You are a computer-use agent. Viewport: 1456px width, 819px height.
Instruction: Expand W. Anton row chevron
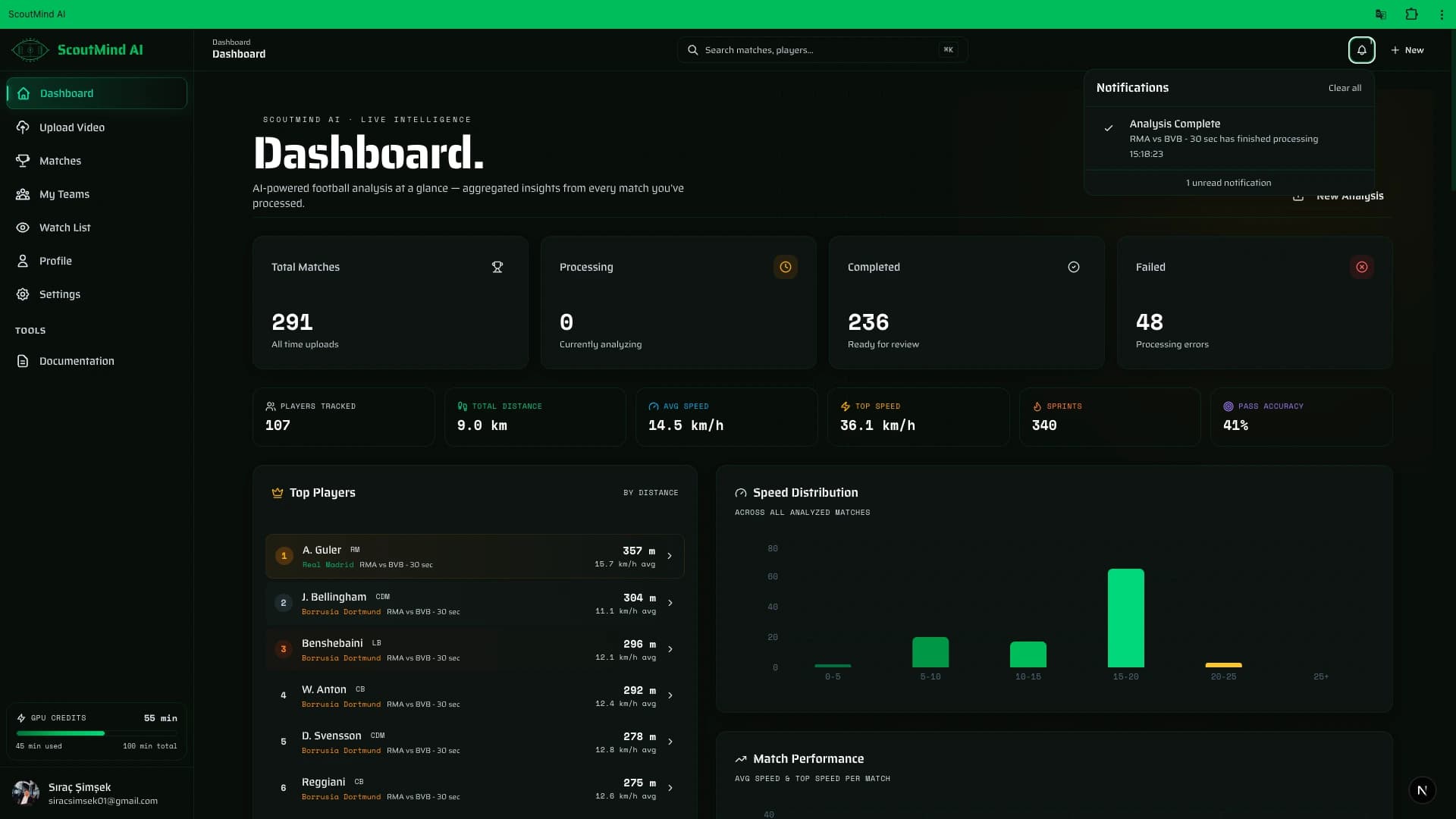click(x=670, y=695)
